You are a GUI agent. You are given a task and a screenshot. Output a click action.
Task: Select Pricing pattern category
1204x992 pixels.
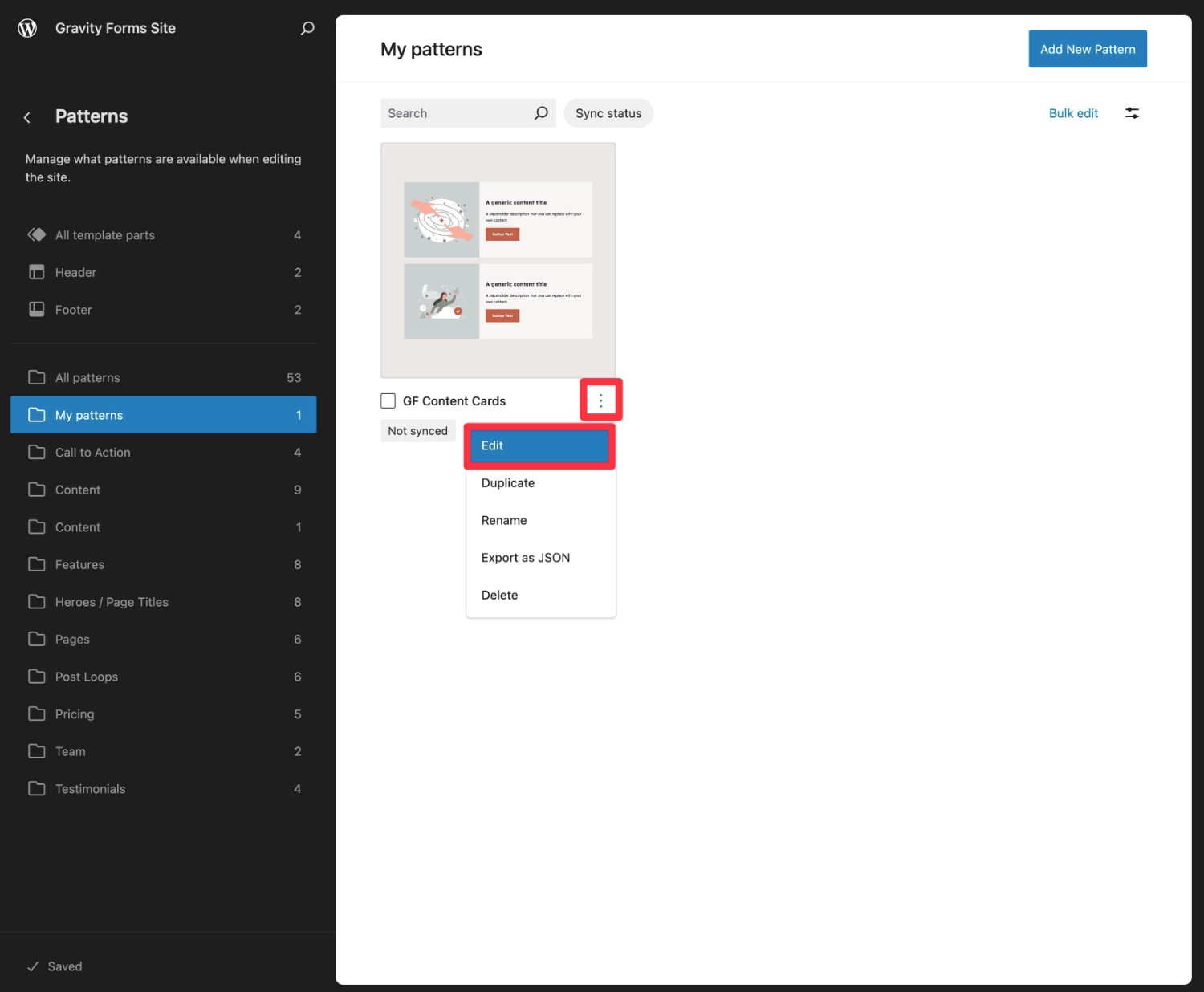point(164,714)
